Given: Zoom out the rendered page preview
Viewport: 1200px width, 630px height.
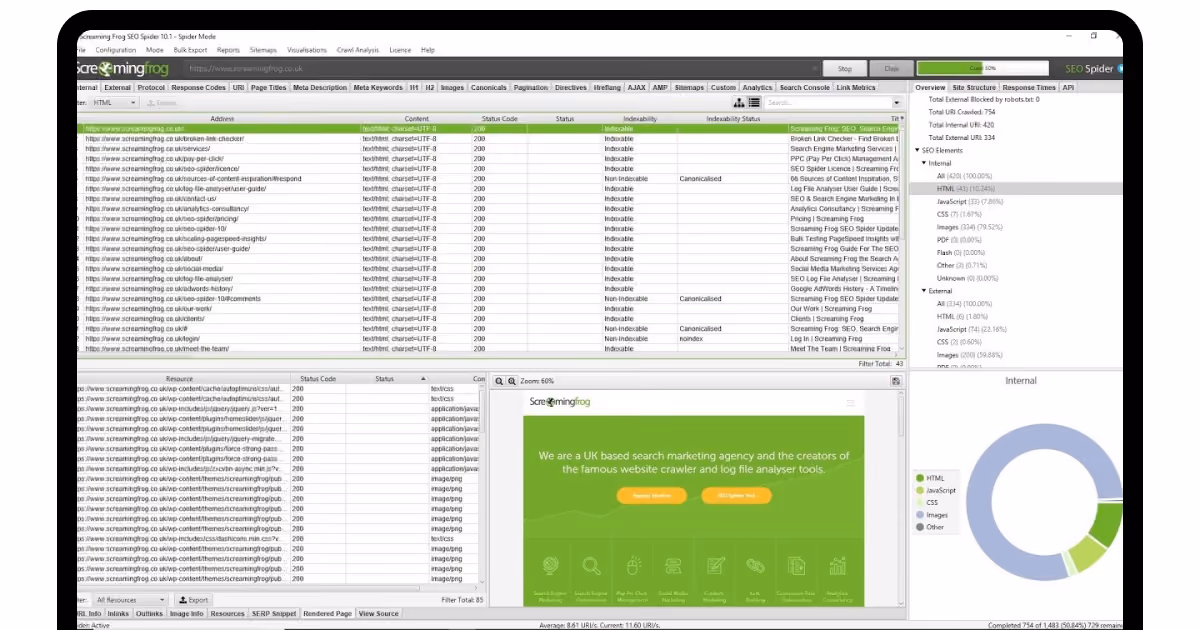Looking at the screenshot, I should coord(500,381).
